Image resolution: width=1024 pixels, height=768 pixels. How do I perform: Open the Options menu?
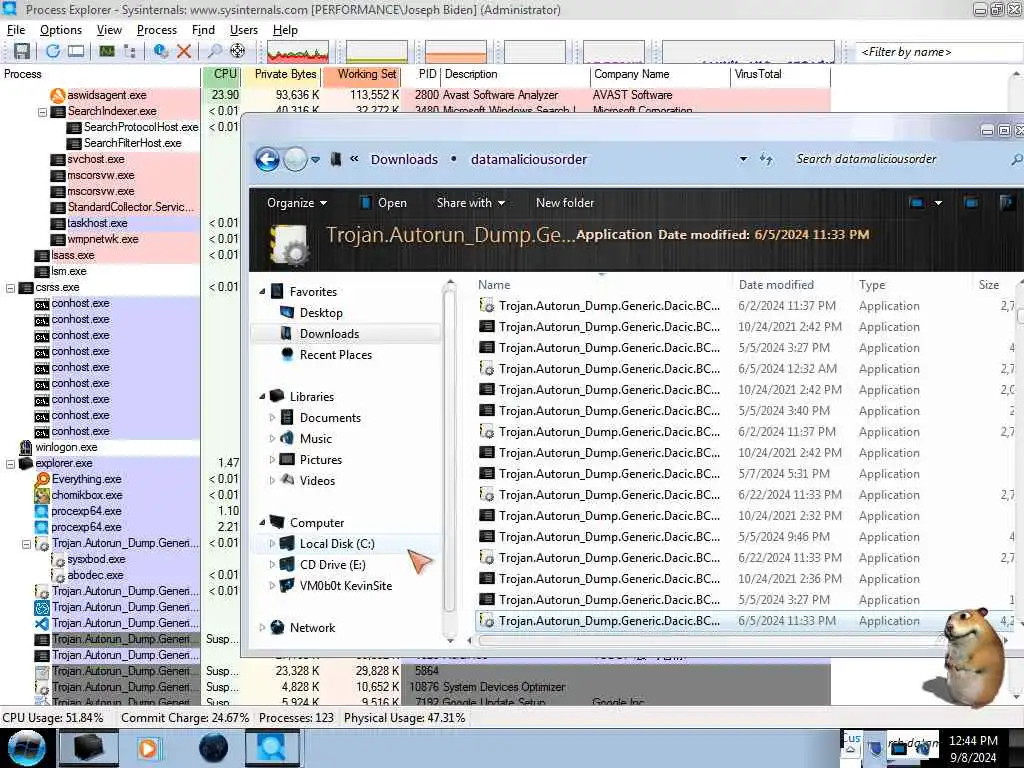tap(61, 30)
